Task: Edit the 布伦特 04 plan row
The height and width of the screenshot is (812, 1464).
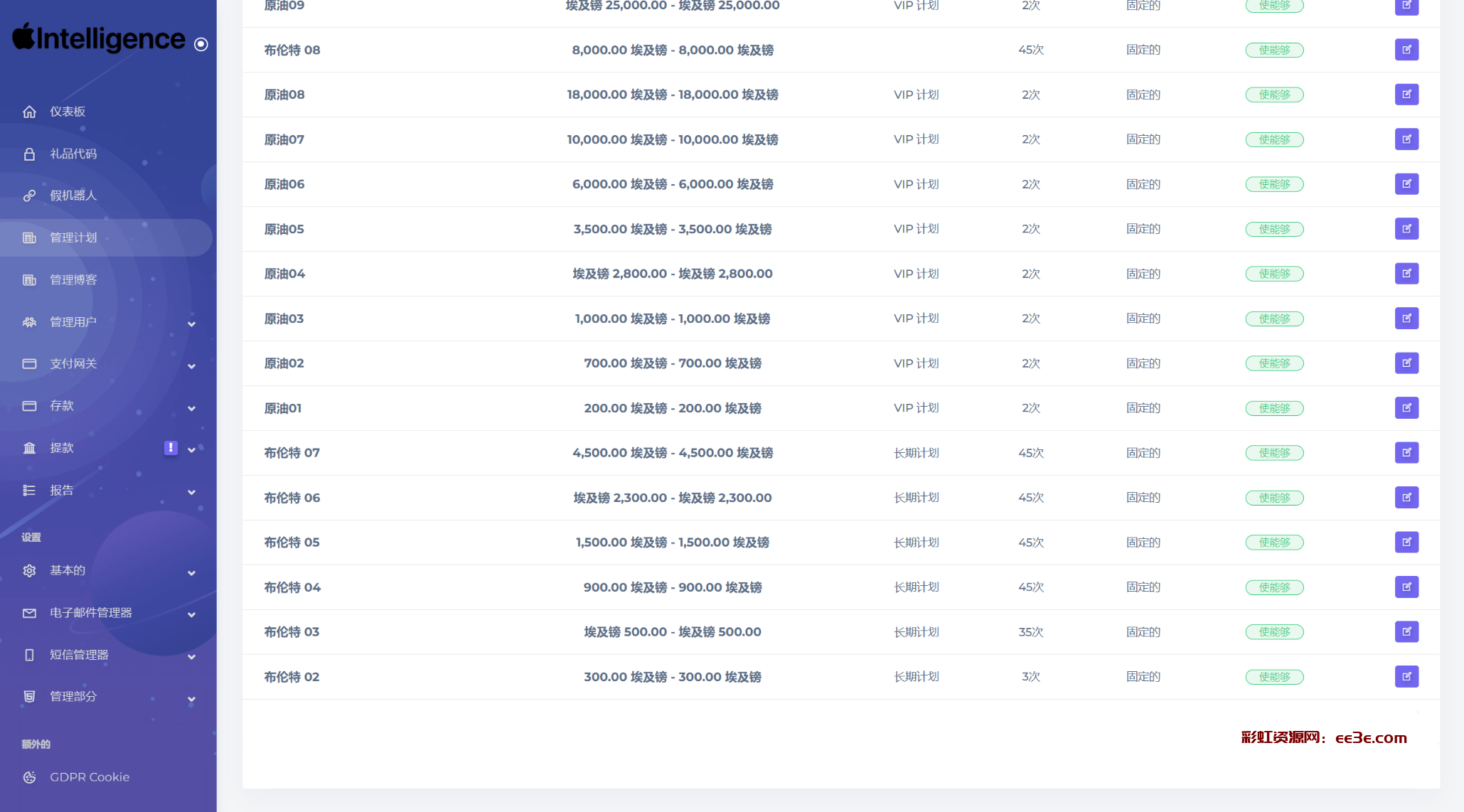Action: (1406, 587)
